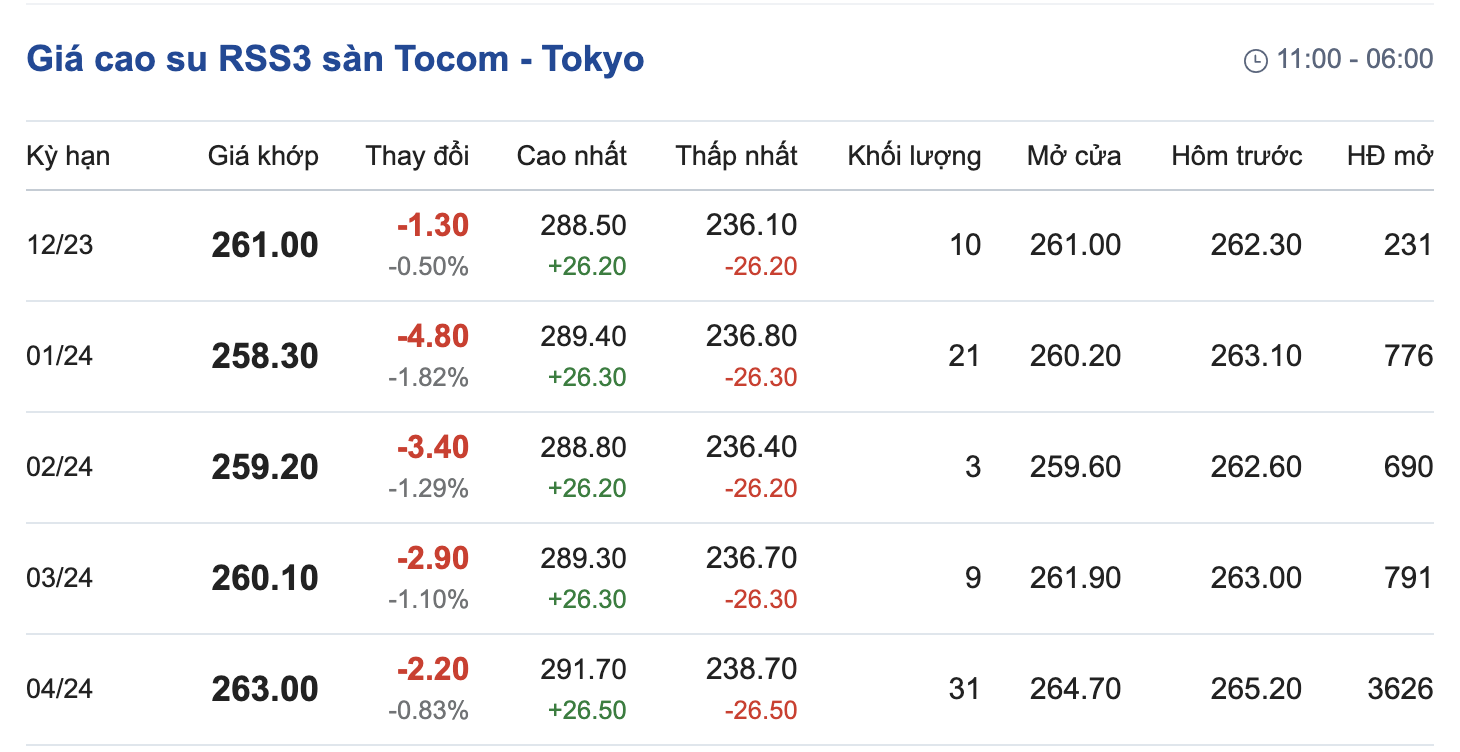Click the 3626 open interest value
Viewport: 1460px width, 752px height.
pyautogui.click(x=1400, y=689)
